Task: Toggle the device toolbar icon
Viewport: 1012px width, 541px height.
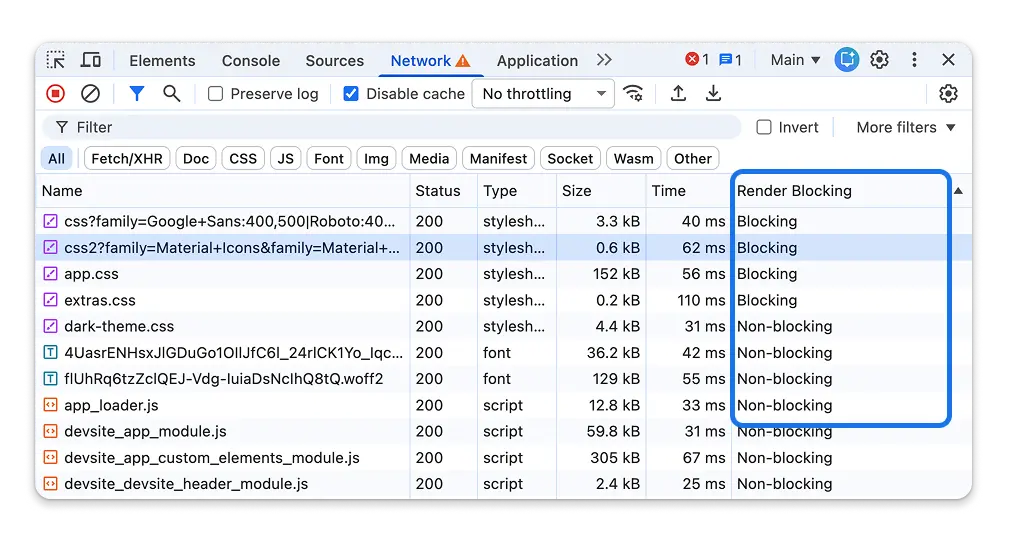Action: click(x=91, y=60)
